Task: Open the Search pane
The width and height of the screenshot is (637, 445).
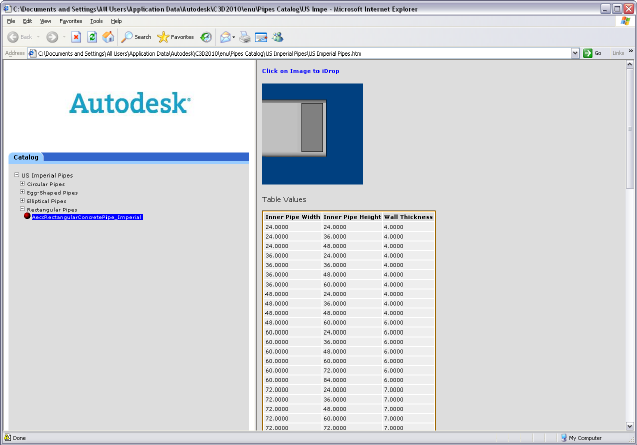Action: click(136, 37)
